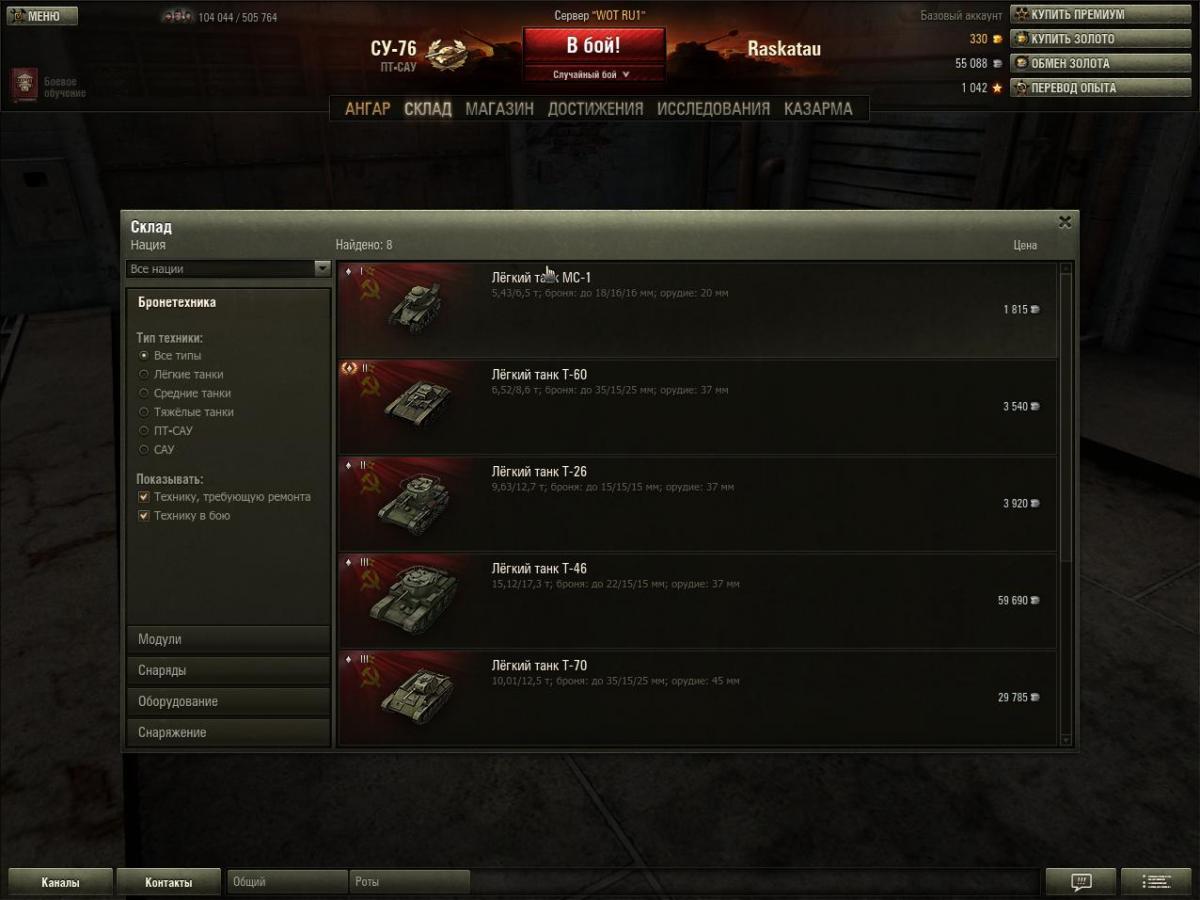Select the Лёгкие танки radio button
The height and width of the screenshot is (900, 1200).
[144, 374]
